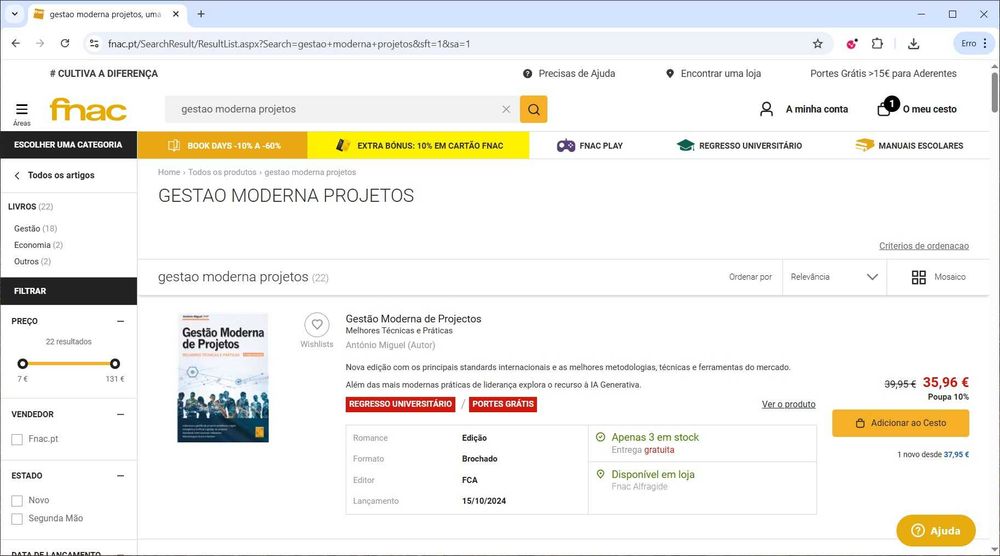Click the Gestão Moderna de Projetos book cover
Viewport: 1000px width, 556px height.
coord(223,377)
